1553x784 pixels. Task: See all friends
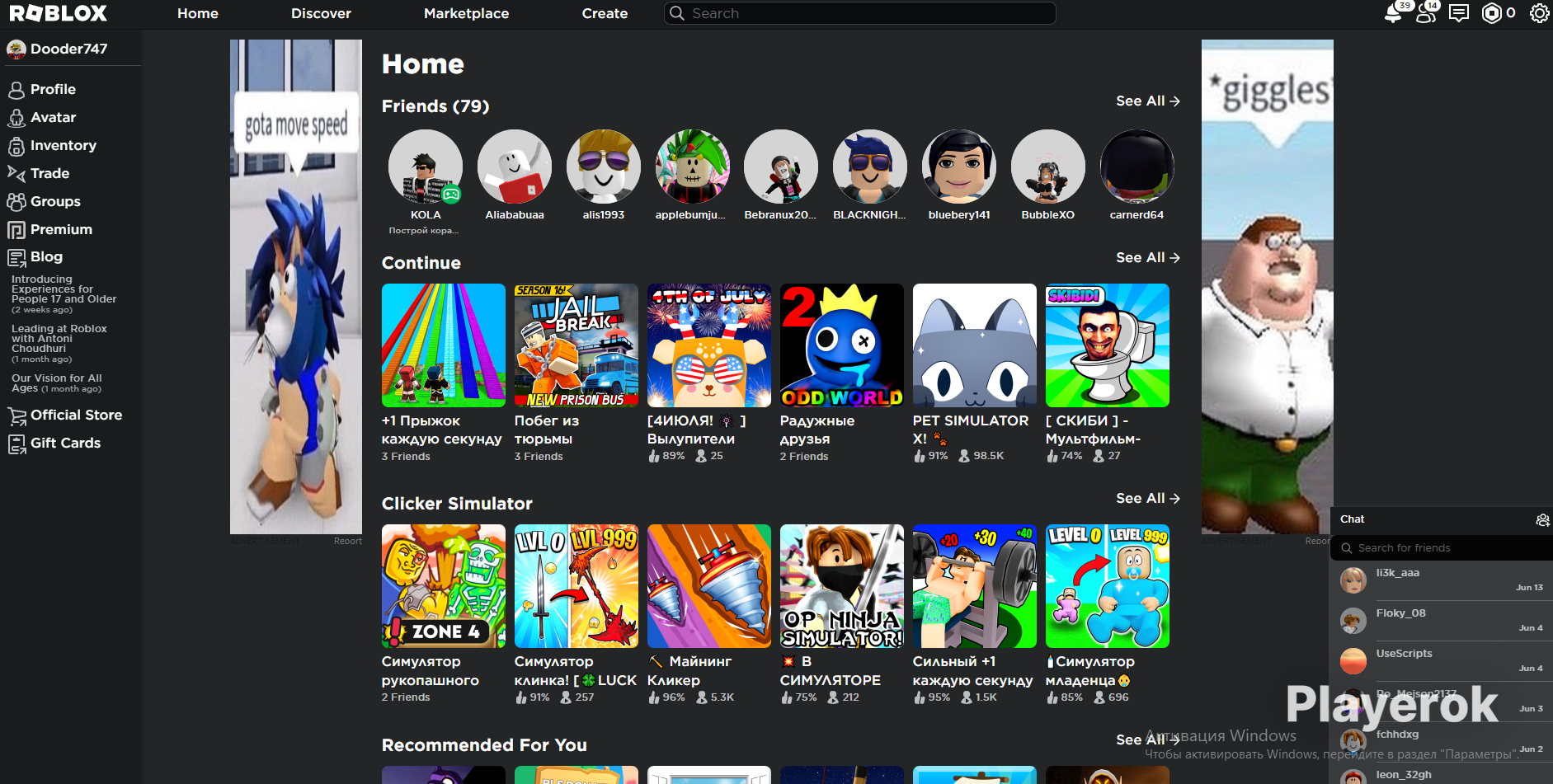1148,101
